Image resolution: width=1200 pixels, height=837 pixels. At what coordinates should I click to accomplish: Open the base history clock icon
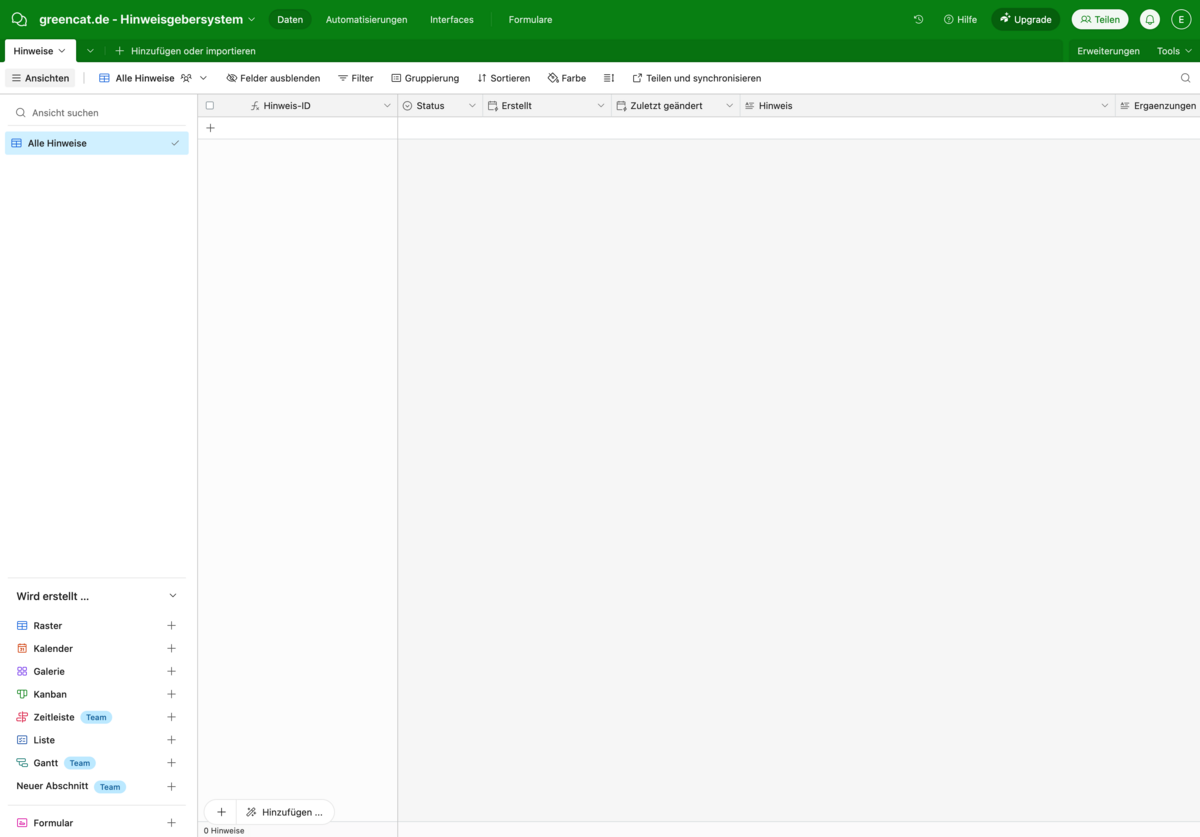(918, 19)
